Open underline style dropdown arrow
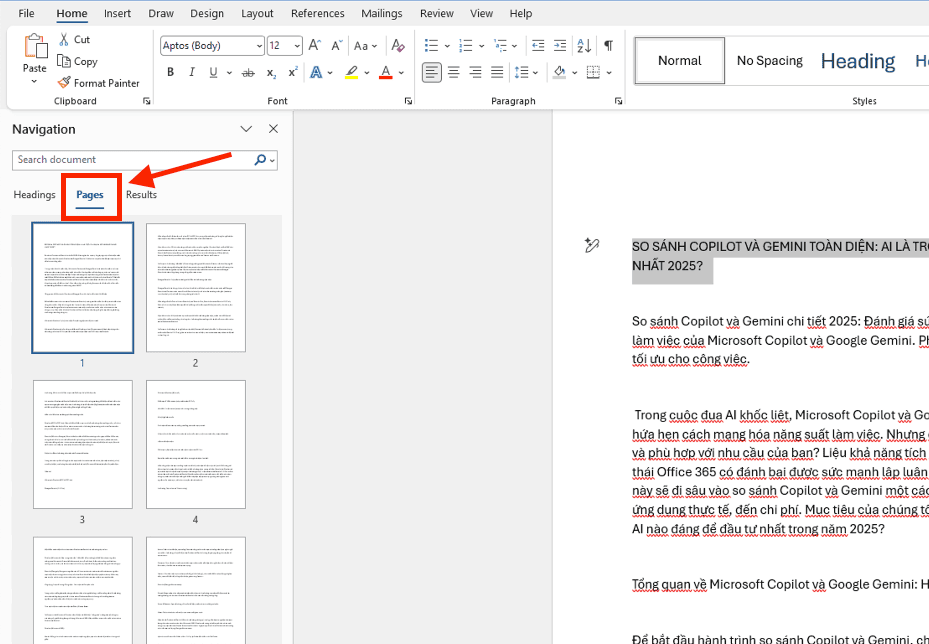 [x=229, y=73]
